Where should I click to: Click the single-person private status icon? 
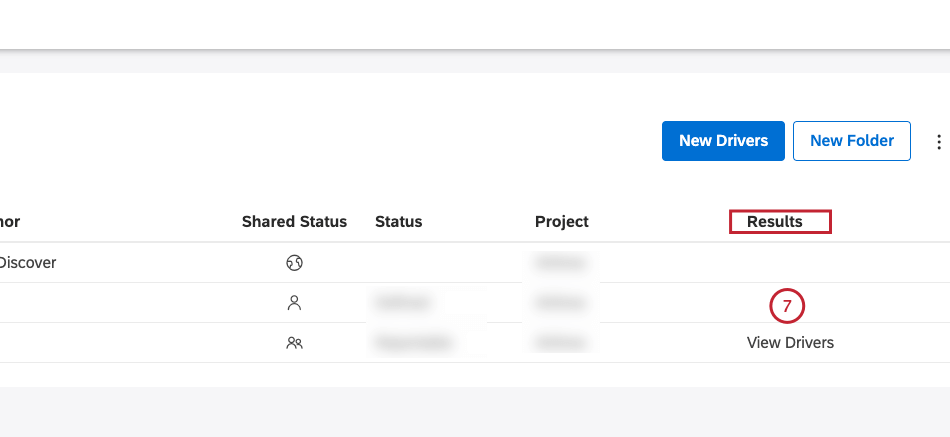294,302
